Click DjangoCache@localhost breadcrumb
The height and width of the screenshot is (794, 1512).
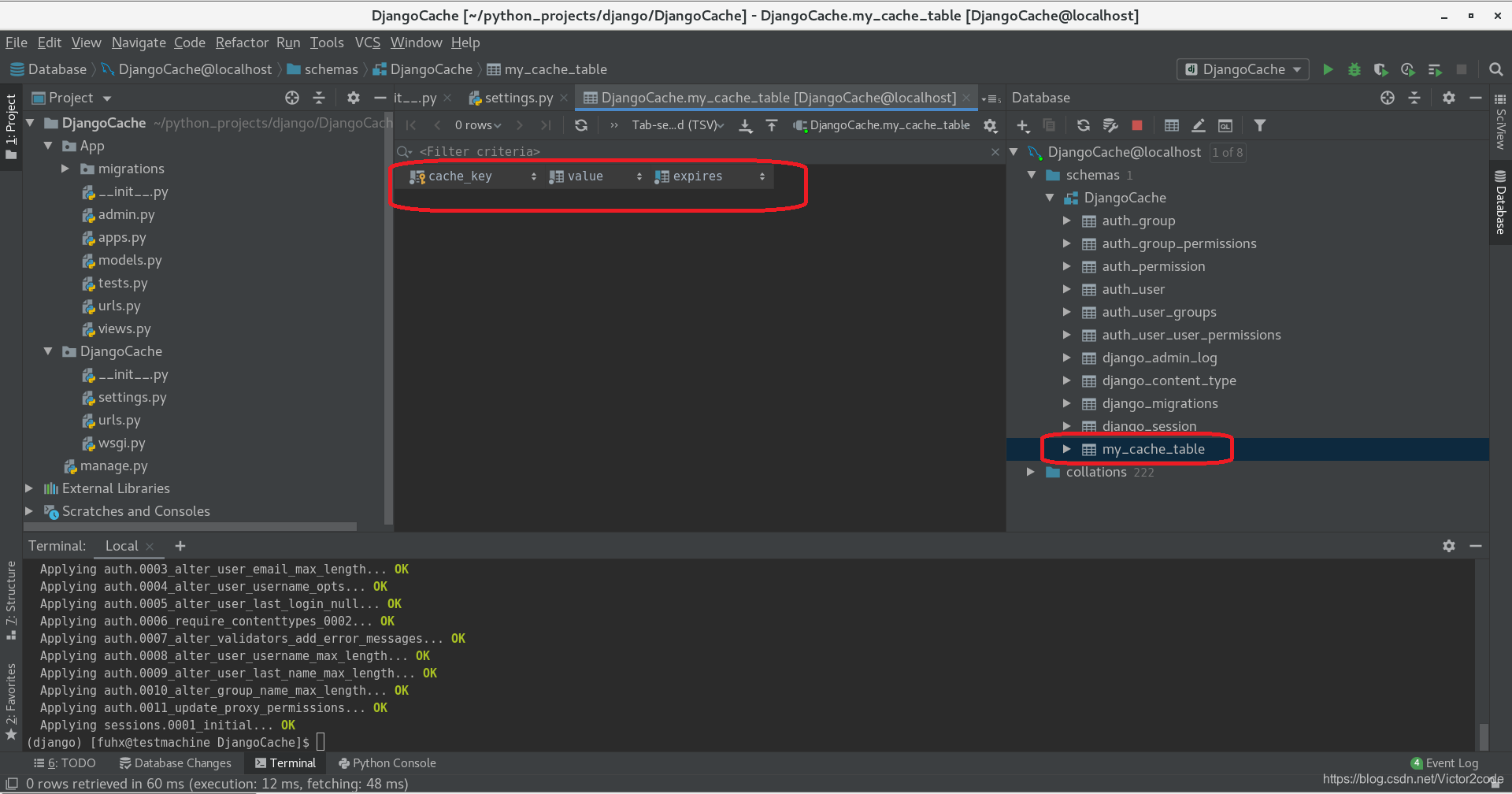click(187, 69)
